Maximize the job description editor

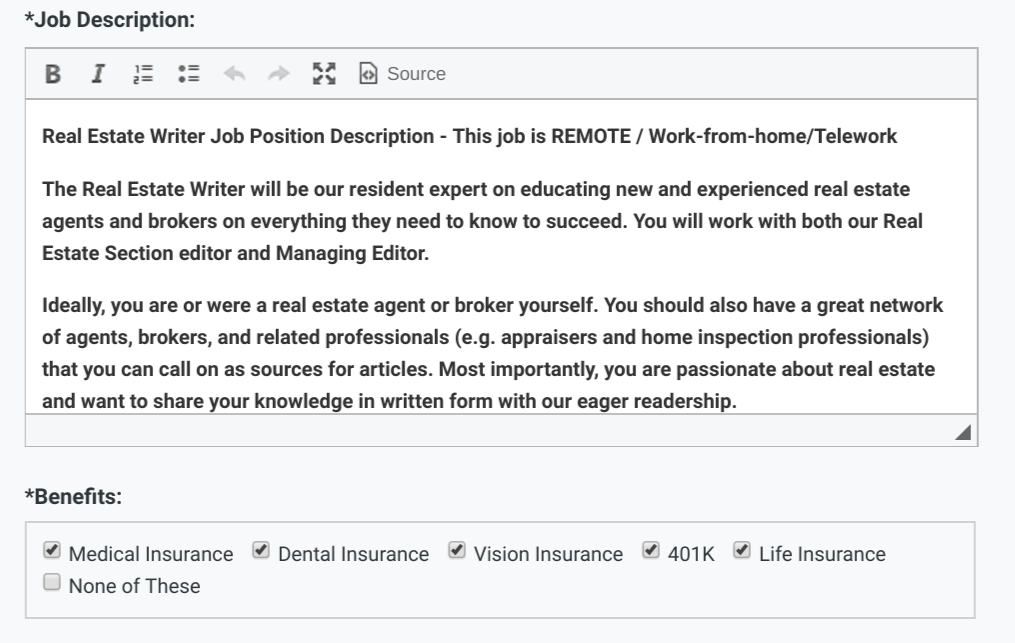(x=324, y=74)
